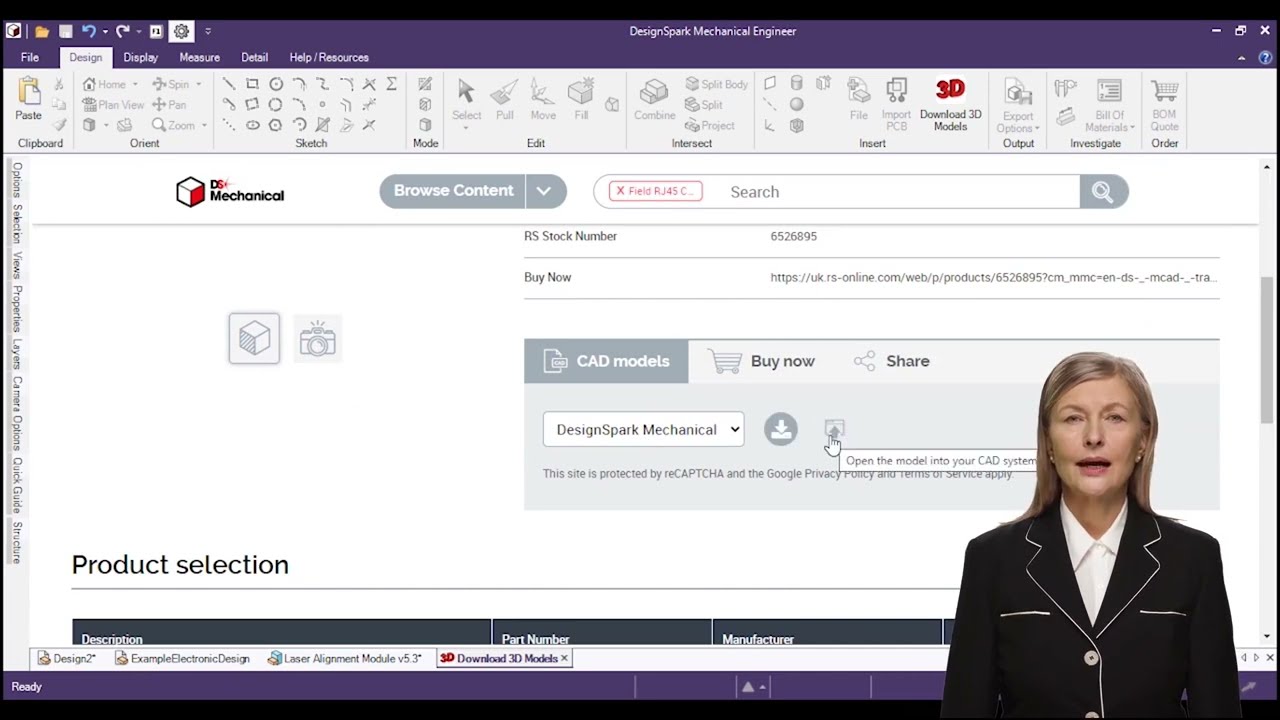
Task: Switch to the Detail ribbon tab
Action: click(254, 57)
